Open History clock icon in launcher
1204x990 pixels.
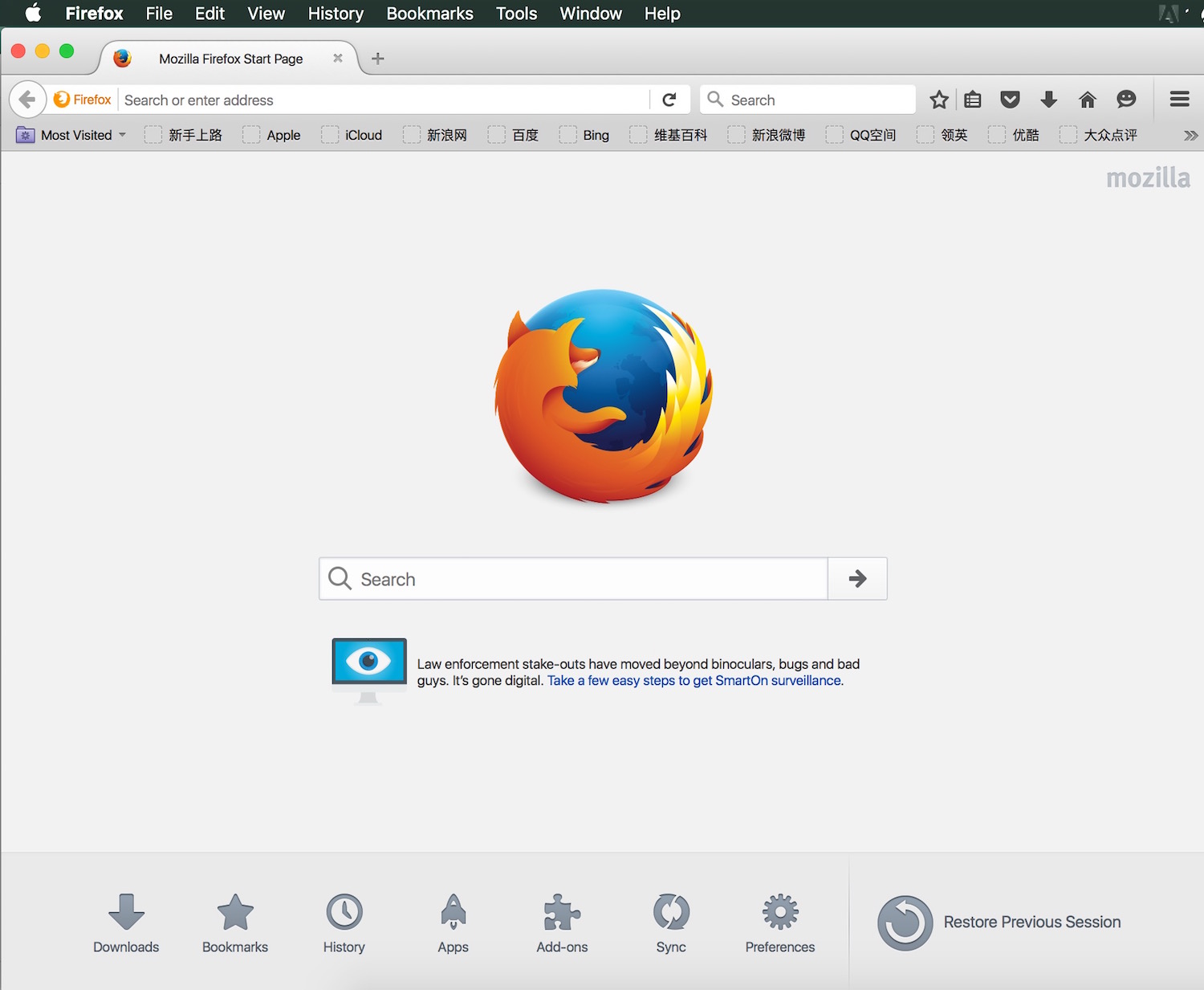coord(344,923)
